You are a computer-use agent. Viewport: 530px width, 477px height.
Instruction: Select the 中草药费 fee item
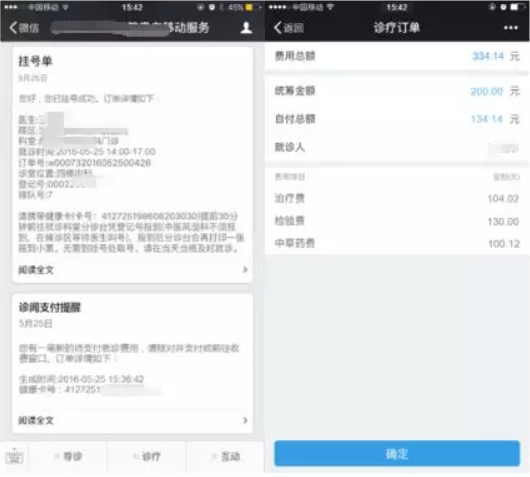coord(397,243)
